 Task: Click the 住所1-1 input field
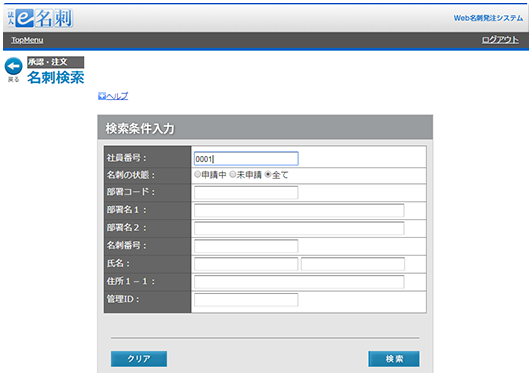[299, 282]
